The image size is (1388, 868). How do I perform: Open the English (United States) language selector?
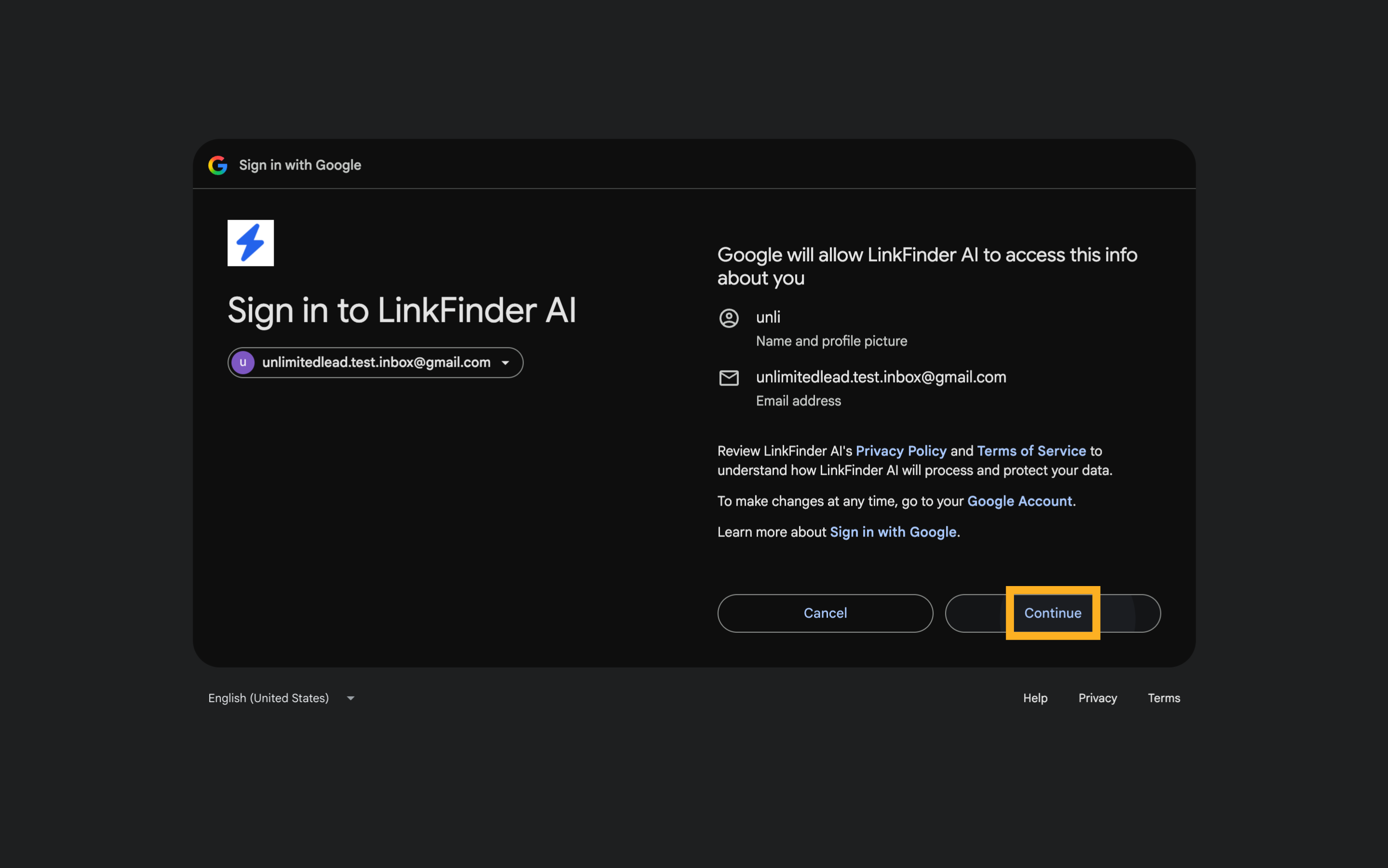[x=281, y=698]
